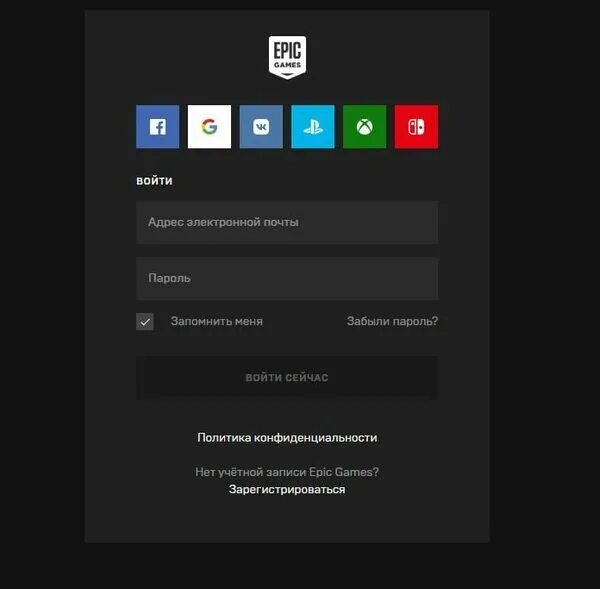Follow the Зарегистрироваться link
600x589 pixels.
[x=287, y=489]
